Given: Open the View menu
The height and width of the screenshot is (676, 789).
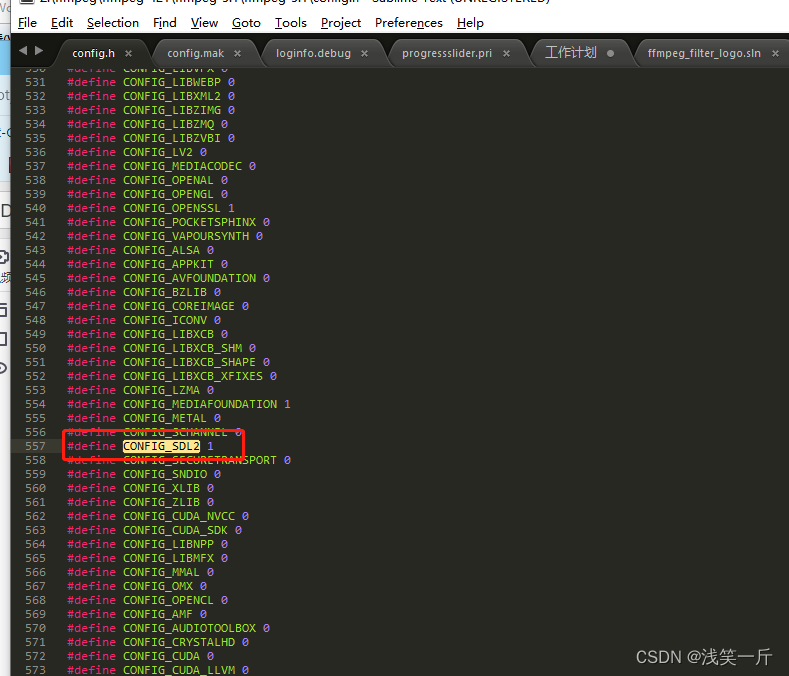Looking at the screenshot, I should (204, 23).
